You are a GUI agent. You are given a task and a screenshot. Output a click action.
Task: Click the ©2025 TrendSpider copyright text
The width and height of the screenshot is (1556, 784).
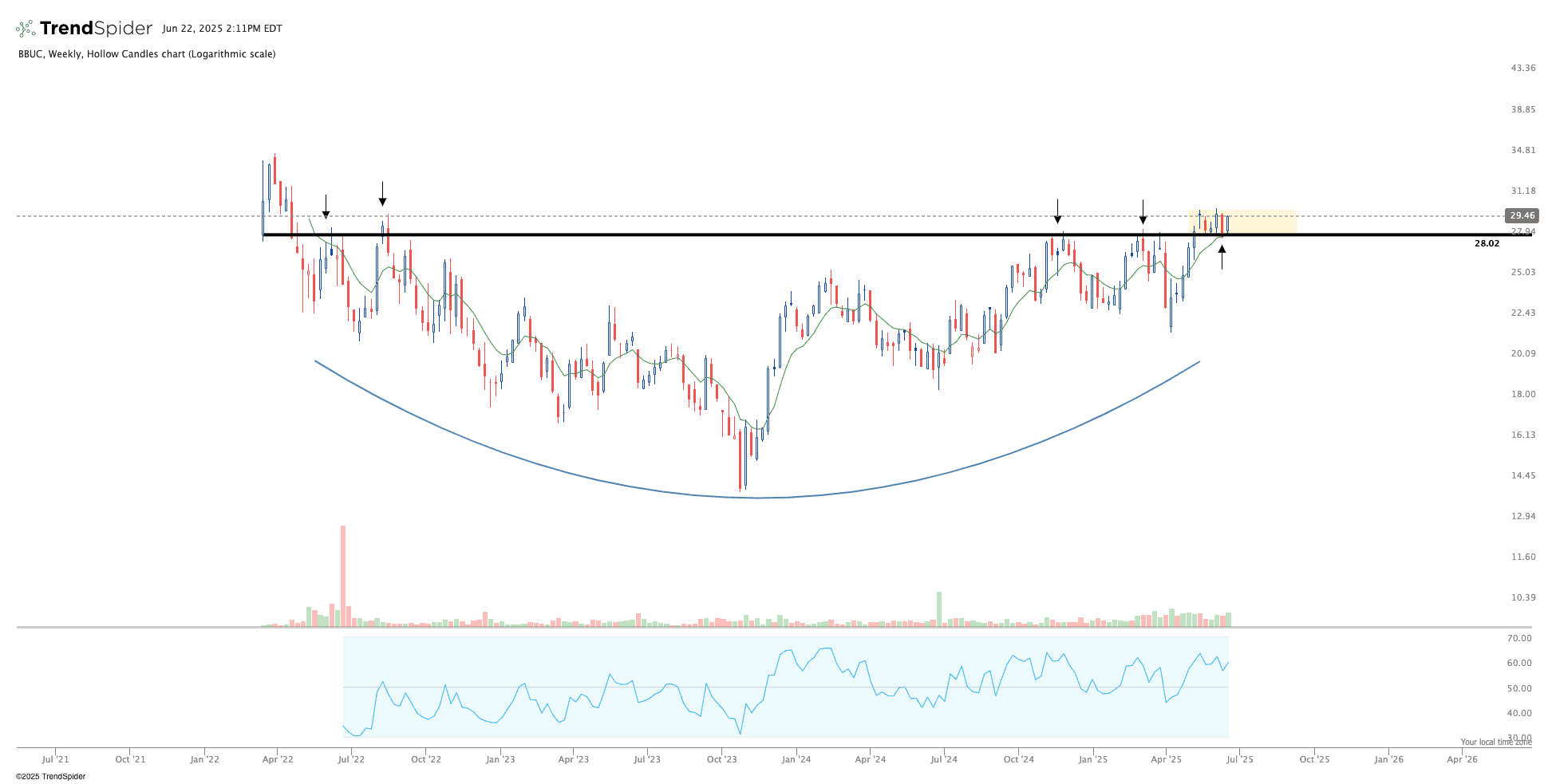click(x=50, y=776)
